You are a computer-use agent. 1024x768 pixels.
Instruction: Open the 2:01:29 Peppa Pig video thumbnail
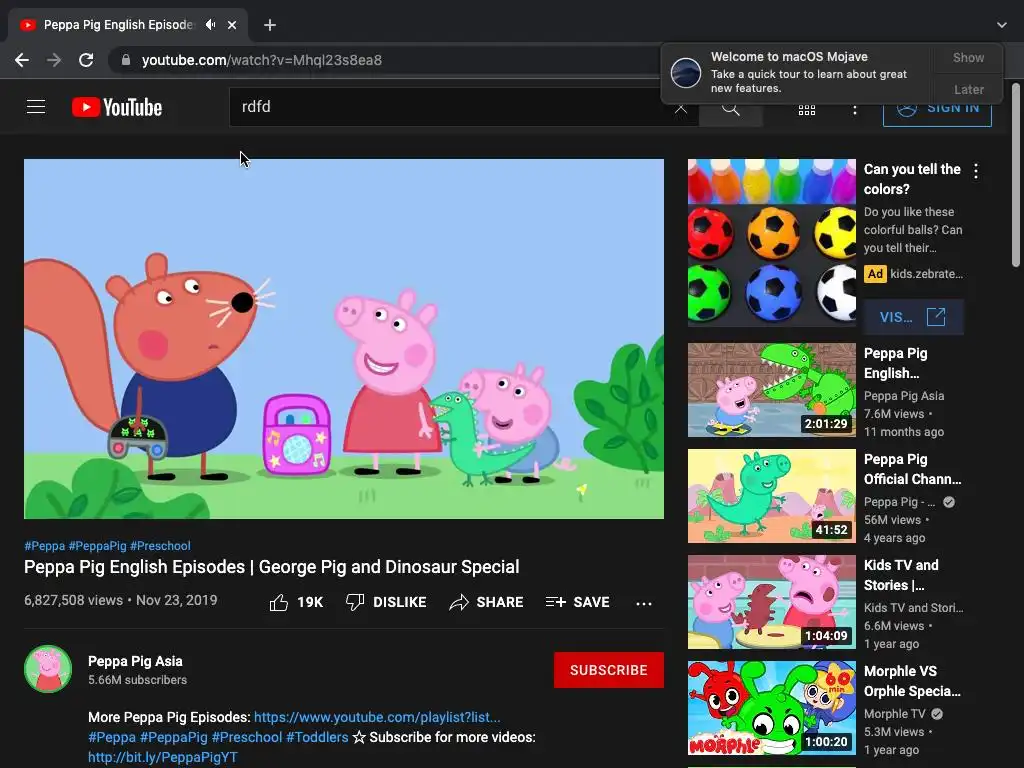click(772, 390)
